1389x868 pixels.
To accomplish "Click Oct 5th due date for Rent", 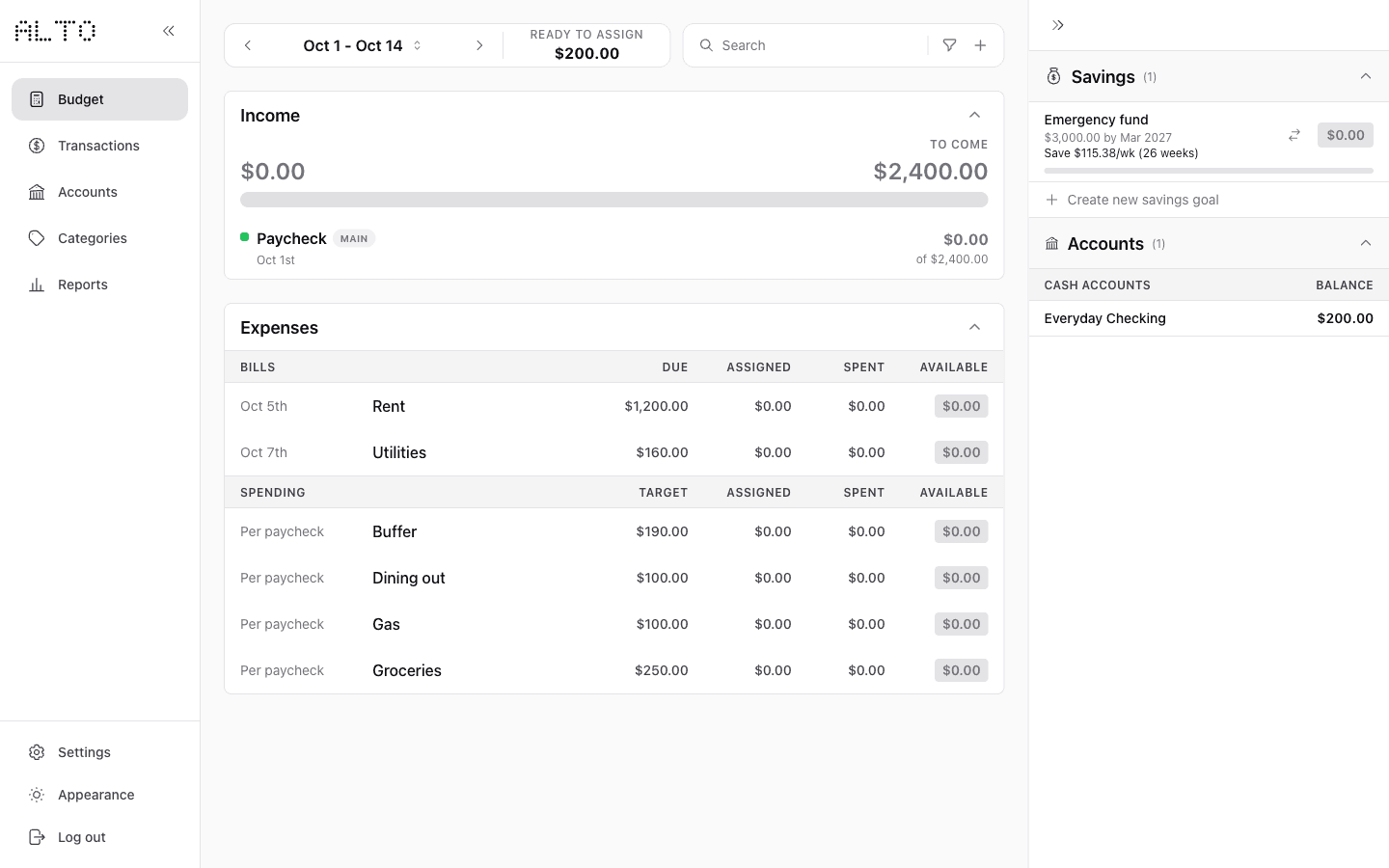I will 263,406.
